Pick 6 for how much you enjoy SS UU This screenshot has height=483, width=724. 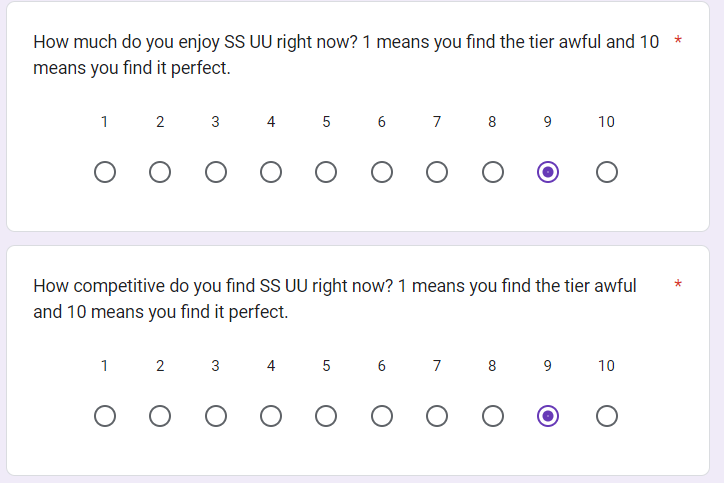click(382, 172)
